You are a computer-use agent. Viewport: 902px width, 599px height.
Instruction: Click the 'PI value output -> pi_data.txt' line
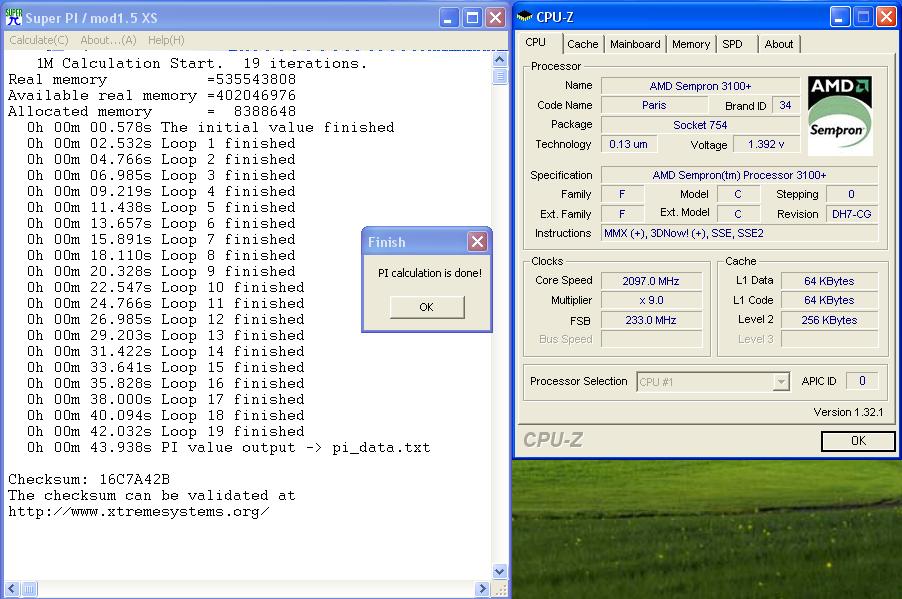[228, 448]
